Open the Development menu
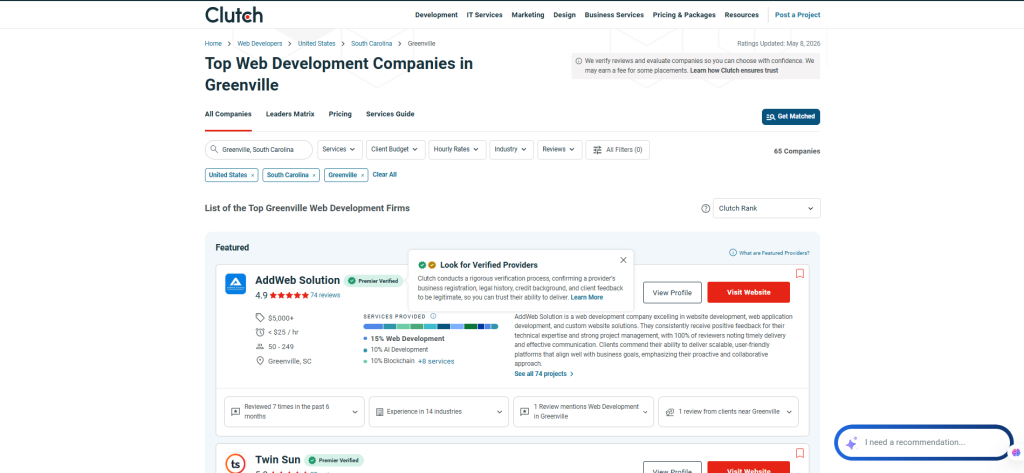 [436, 15]
